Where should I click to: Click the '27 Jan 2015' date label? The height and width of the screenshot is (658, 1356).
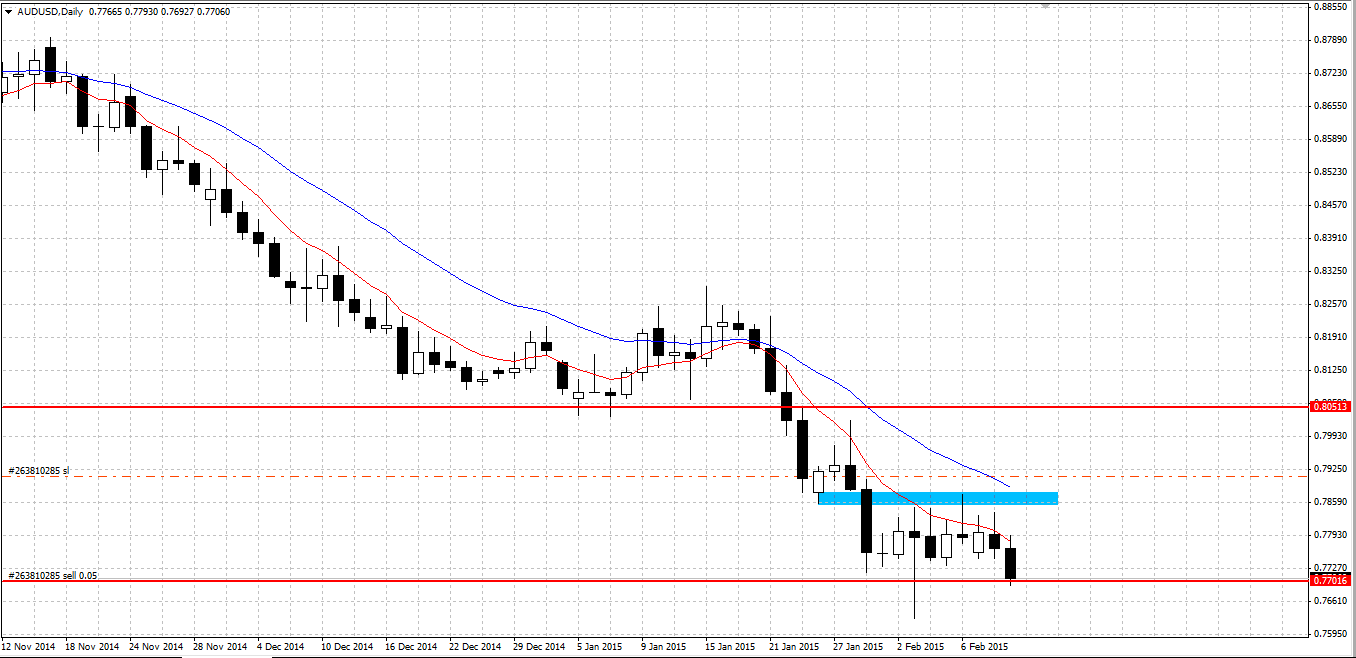click(x=858, y=647)
